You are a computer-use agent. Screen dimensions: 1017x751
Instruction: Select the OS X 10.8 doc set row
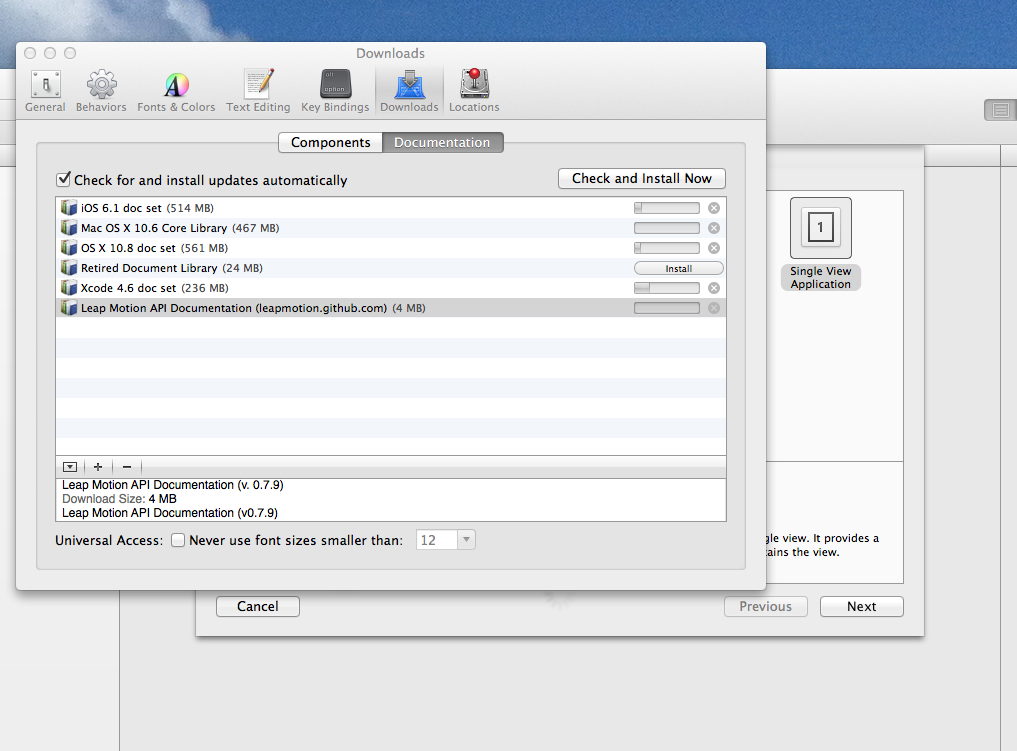pos(390,248)
